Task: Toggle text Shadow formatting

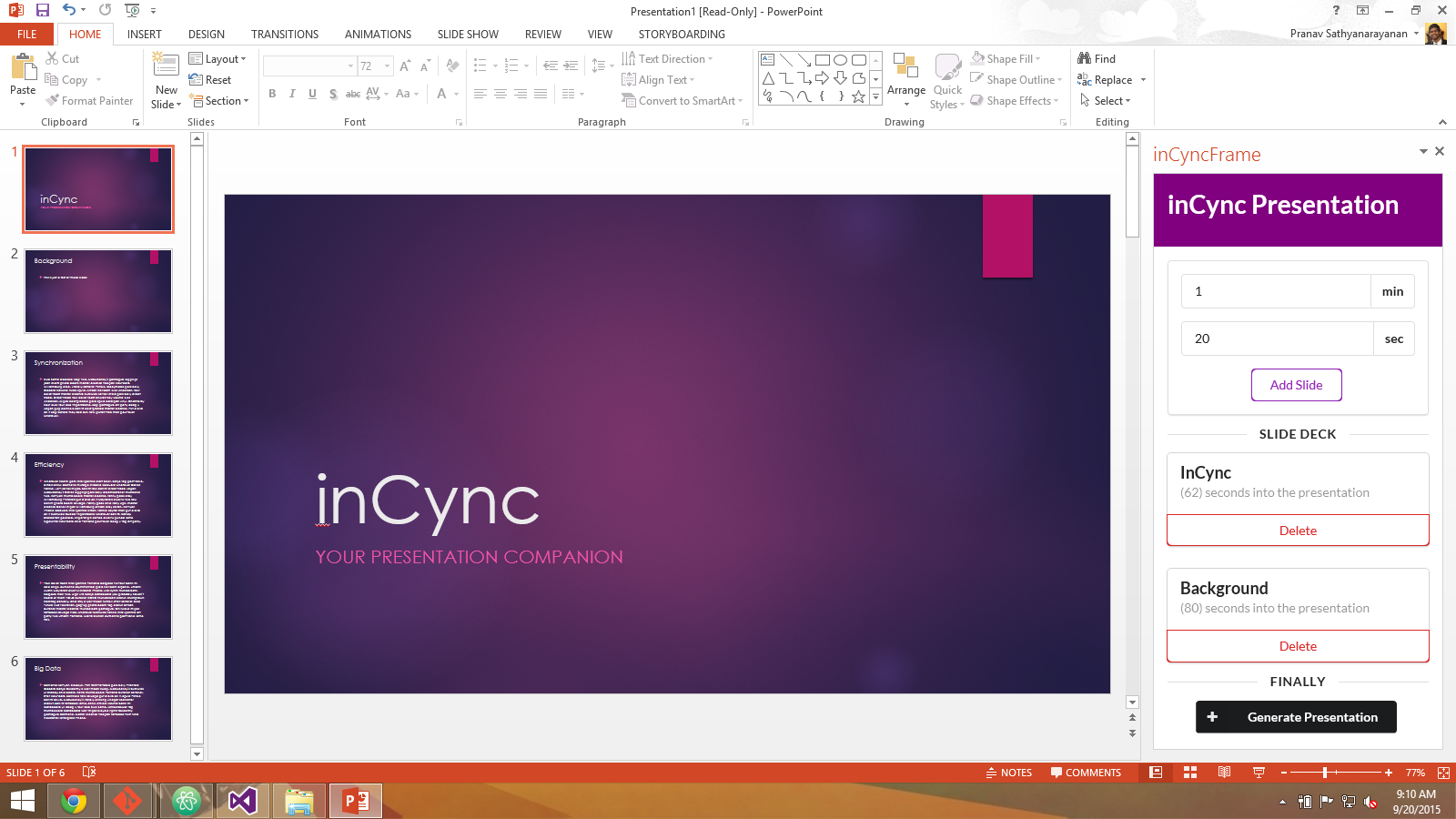Action: (x=333, y=94)
